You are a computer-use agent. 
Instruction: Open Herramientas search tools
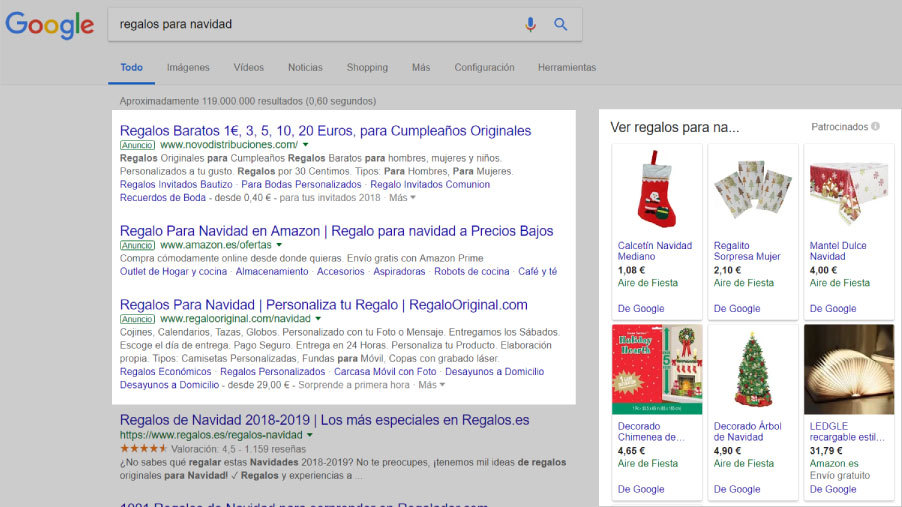pyautogui.click(x=566, y=68)
